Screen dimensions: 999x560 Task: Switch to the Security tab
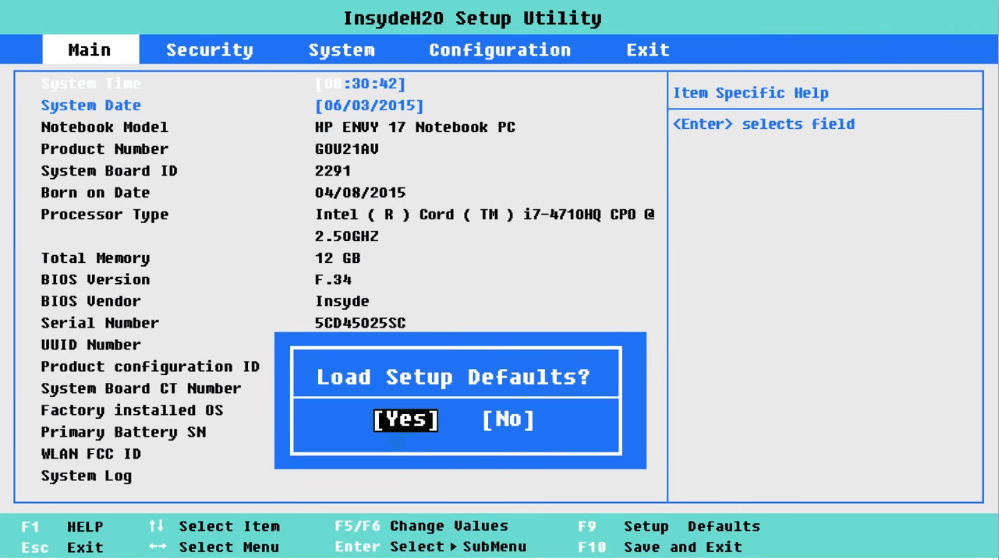pyautogui.click(x=210, y=50)
